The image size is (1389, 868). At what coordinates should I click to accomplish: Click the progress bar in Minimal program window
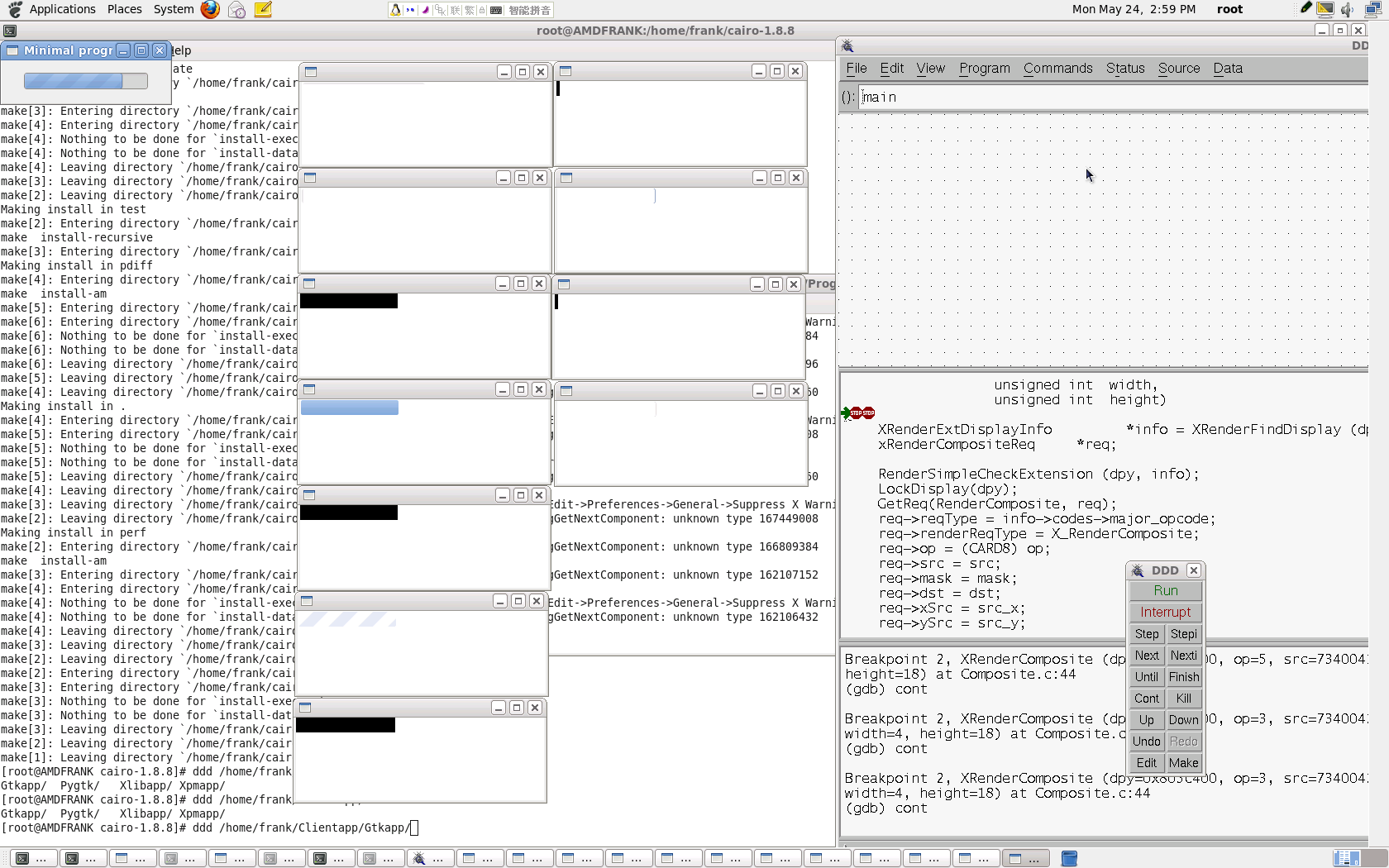point(85,81)
